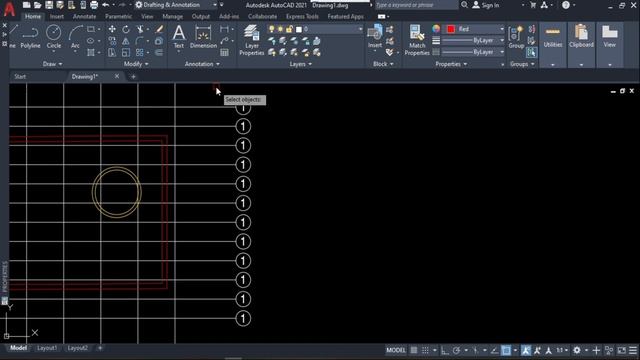The image size is (640, 360).
Task: Activate the Rotate tool
Action: click(126, 29)
